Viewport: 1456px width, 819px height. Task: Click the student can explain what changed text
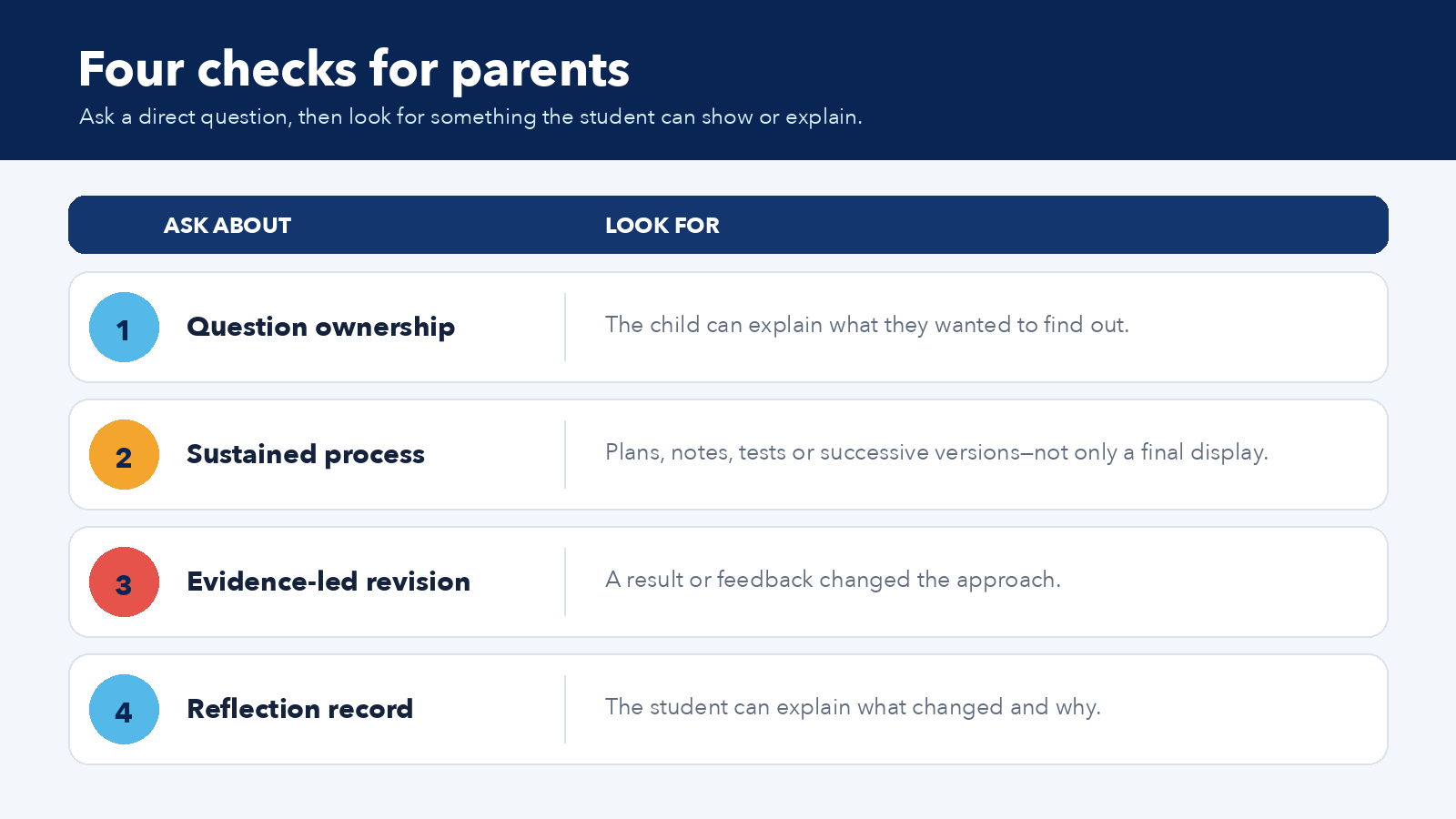(853, 707)
